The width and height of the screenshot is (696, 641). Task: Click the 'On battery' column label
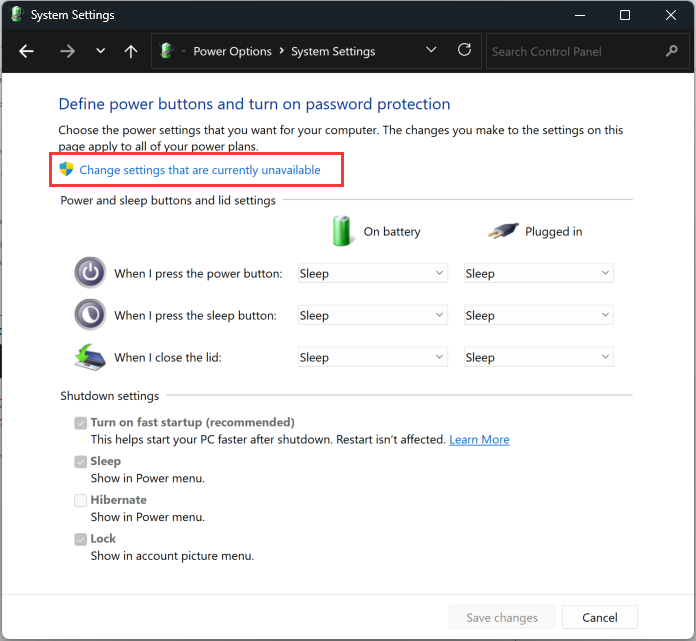392,231
